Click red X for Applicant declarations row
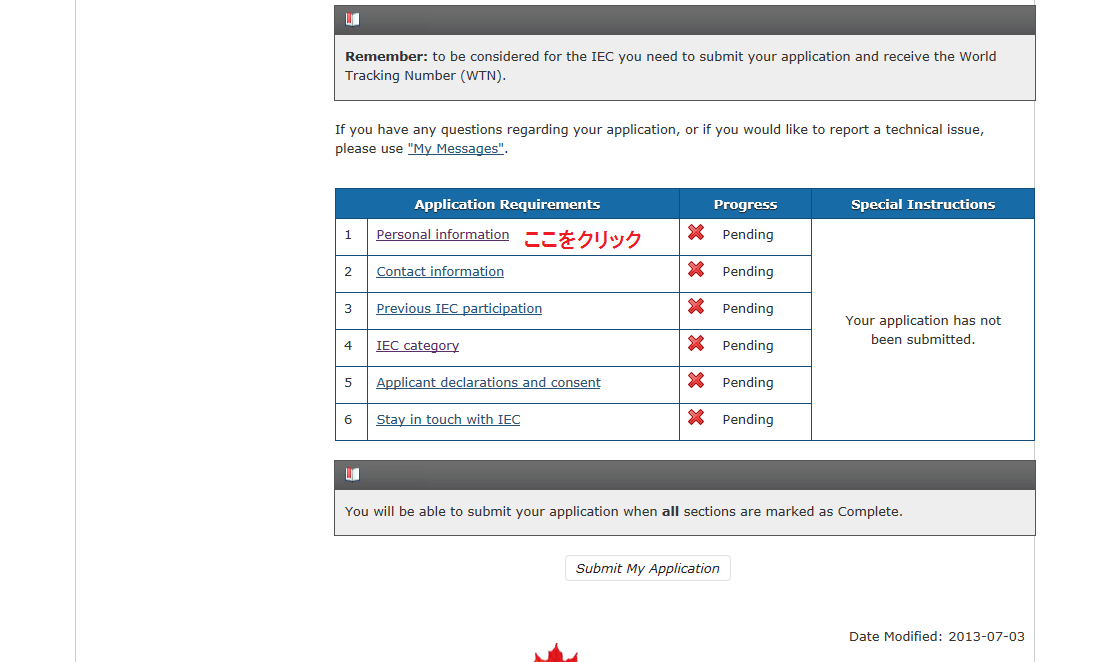 click(x=696, y=381)
